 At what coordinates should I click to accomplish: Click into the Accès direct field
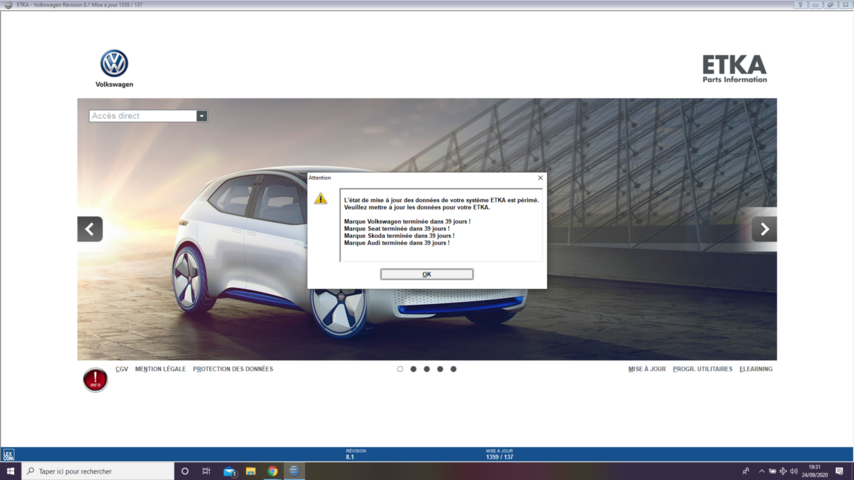(x=143, y=116)
